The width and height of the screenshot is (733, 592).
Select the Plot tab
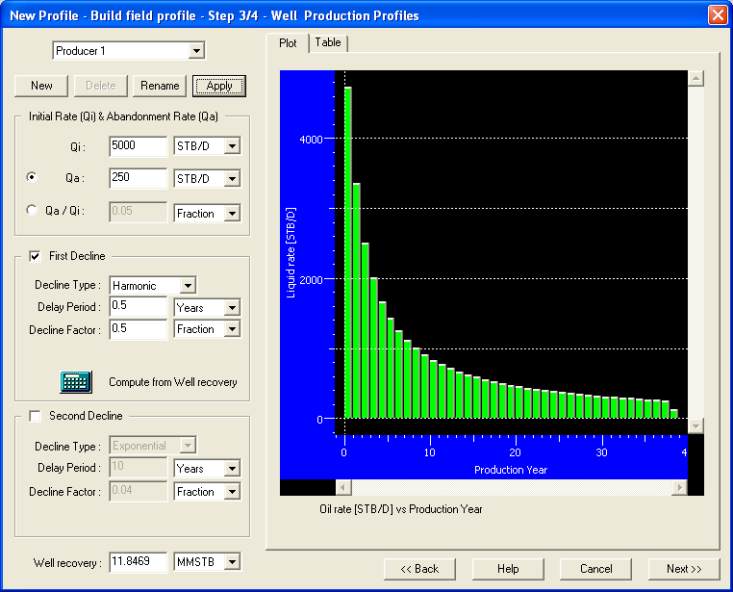(287, 43)
